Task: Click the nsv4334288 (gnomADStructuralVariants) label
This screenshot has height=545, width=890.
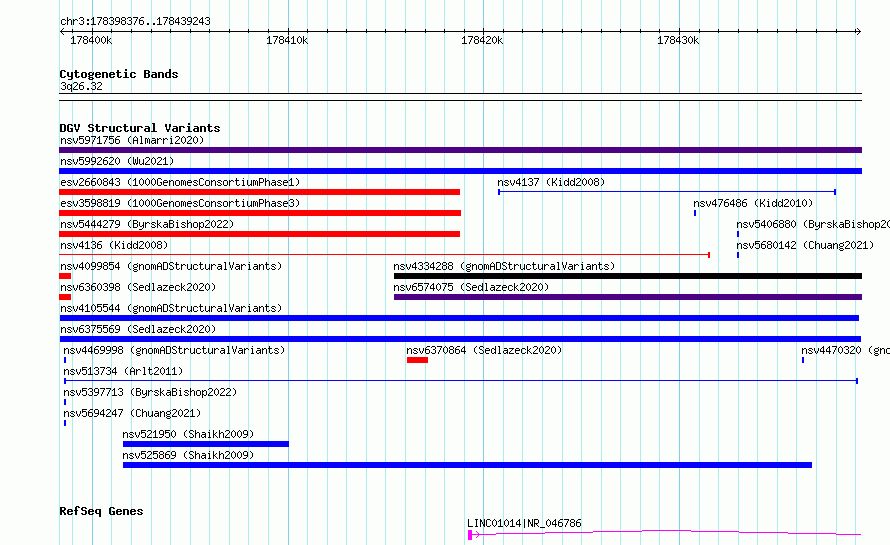Action: point(504,266)
